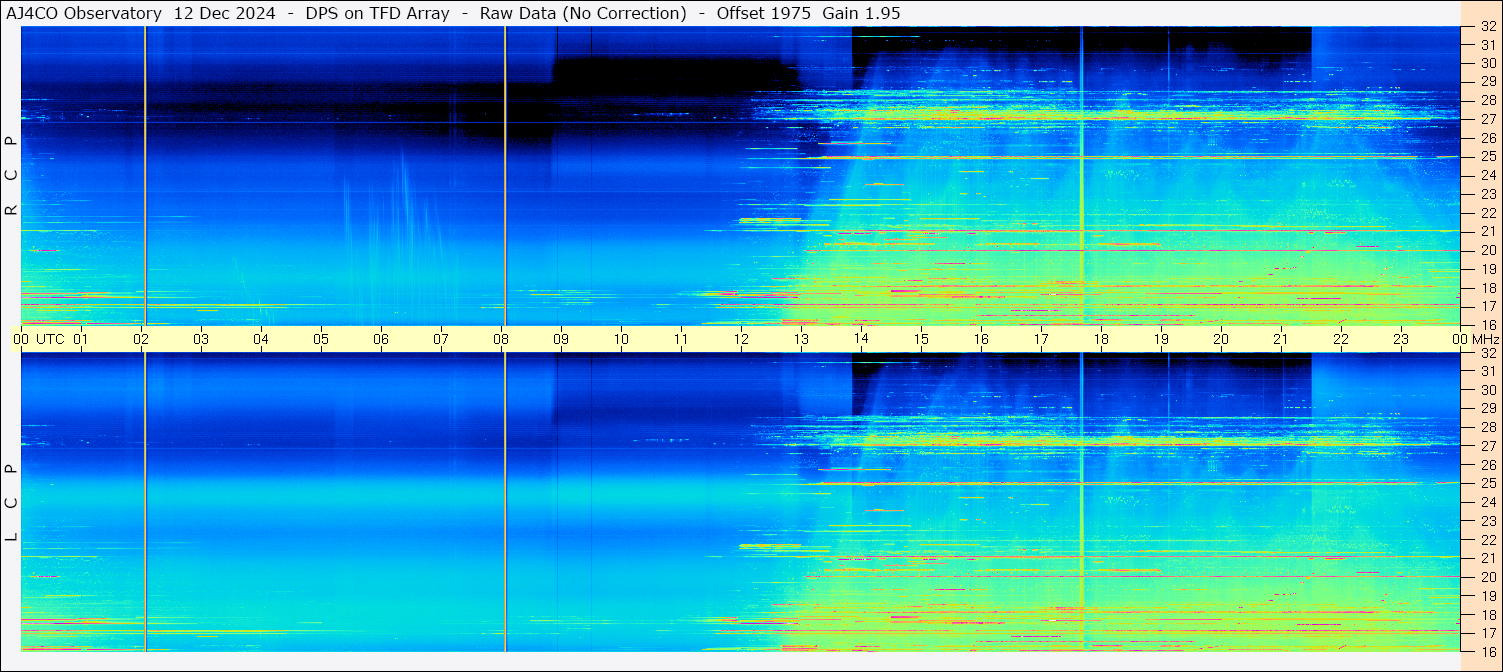Click the 23 hour mark on the time axis

(x=1401, y=339)
